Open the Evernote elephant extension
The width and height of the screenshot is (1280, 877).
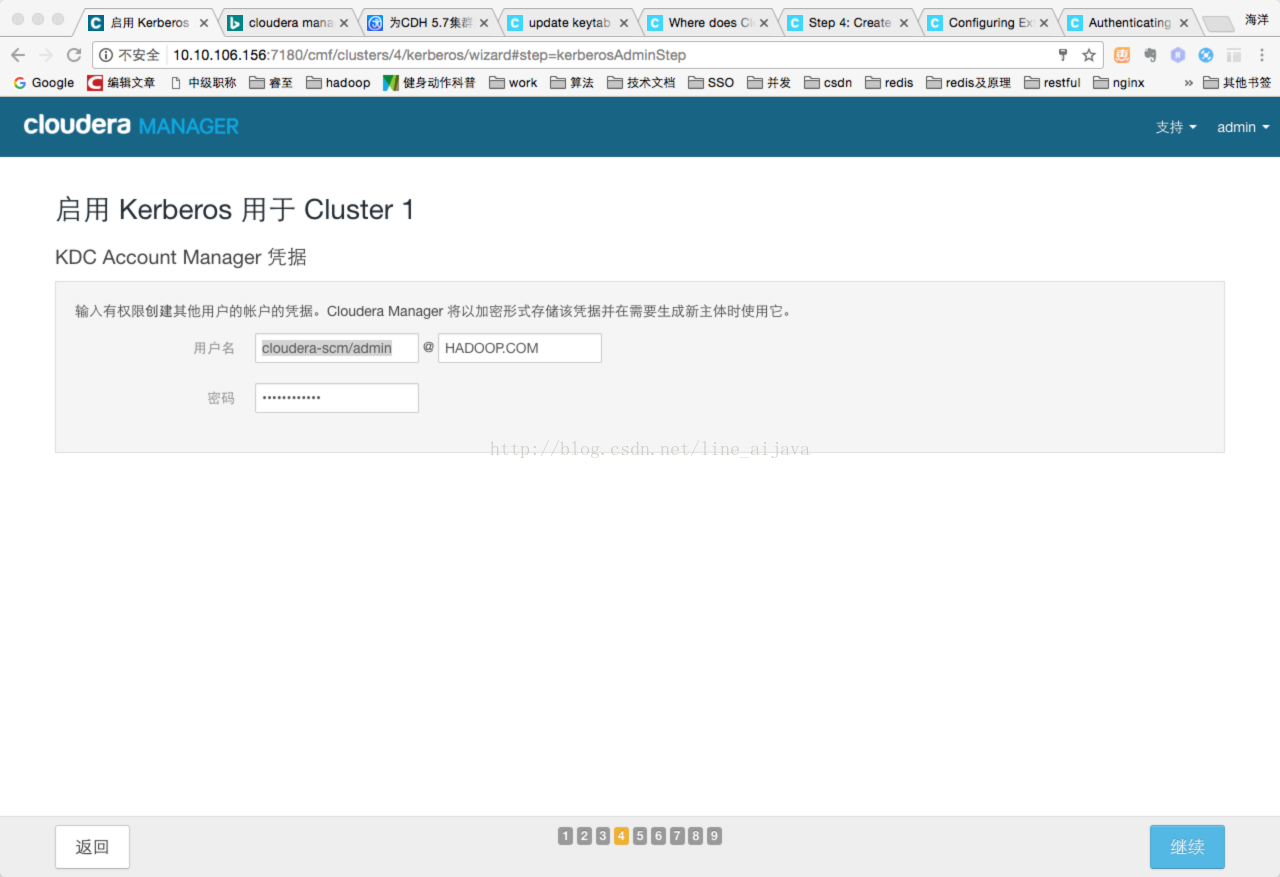(1150, 55)
